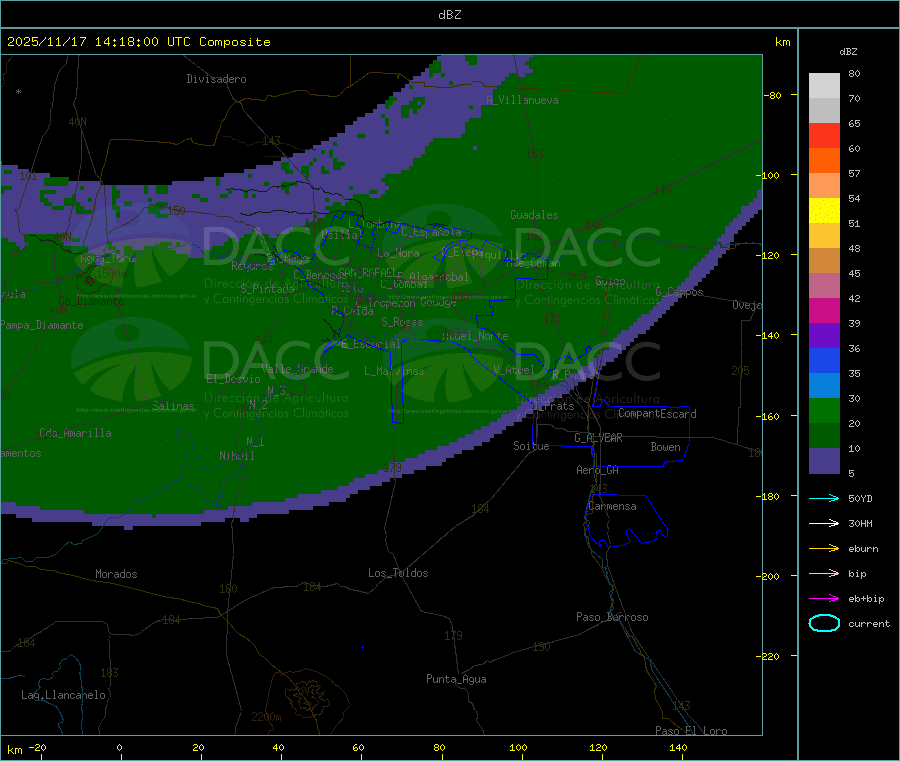The image size is (900, 761).
Task: Click the 'Divisadero' map label
Action: (x=216, y=79)
